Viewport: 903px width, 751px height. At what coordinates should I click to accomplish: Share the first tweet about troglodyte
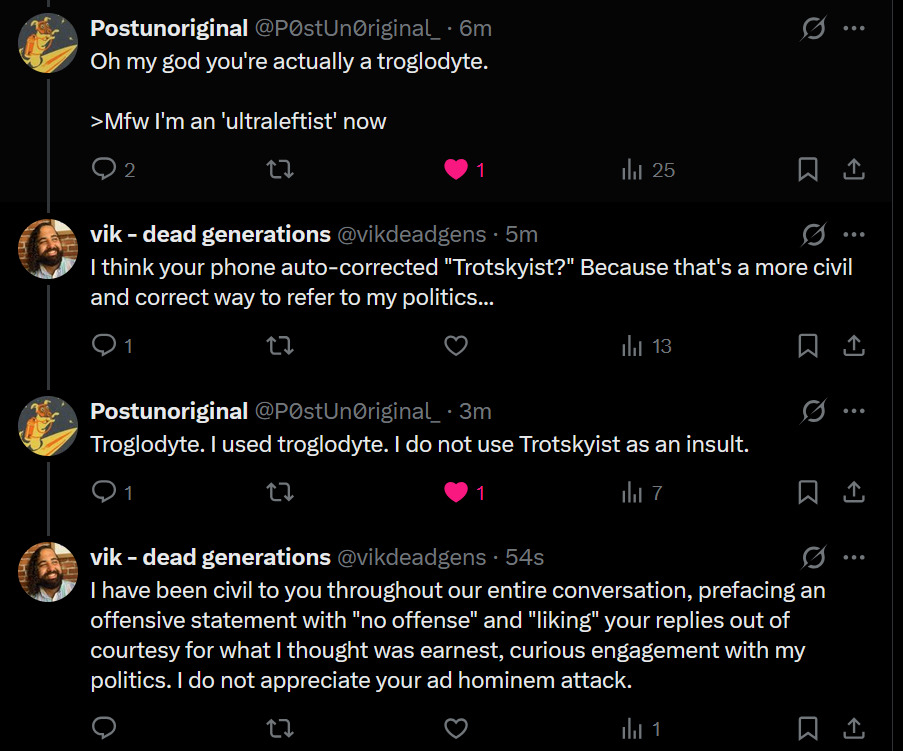(853, 170)
